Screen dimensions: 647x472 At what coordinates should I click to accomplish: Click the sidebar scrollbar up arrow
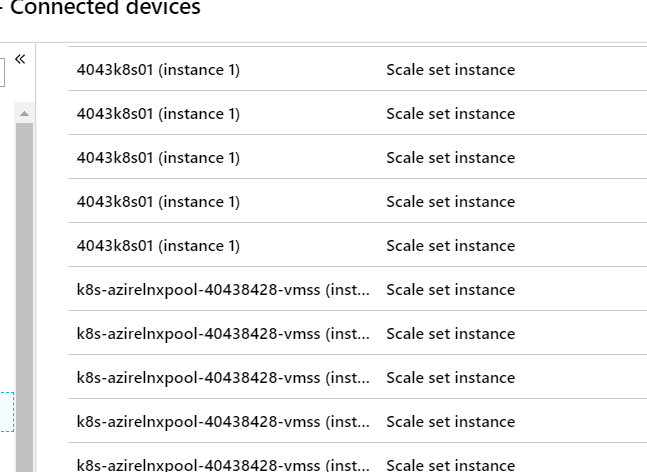[24, 113]
